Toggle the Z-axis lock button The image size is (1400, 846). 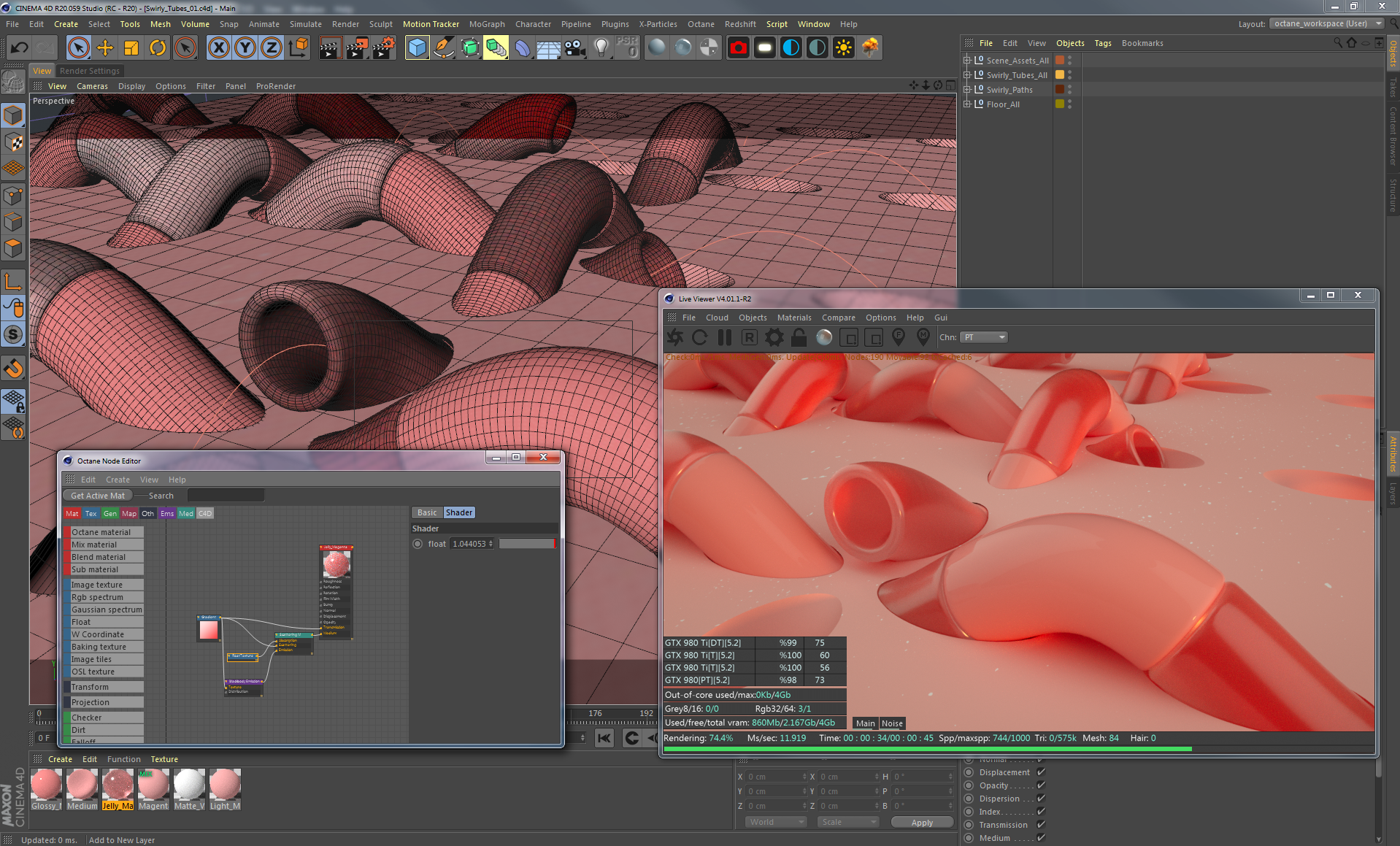[271, 47]
